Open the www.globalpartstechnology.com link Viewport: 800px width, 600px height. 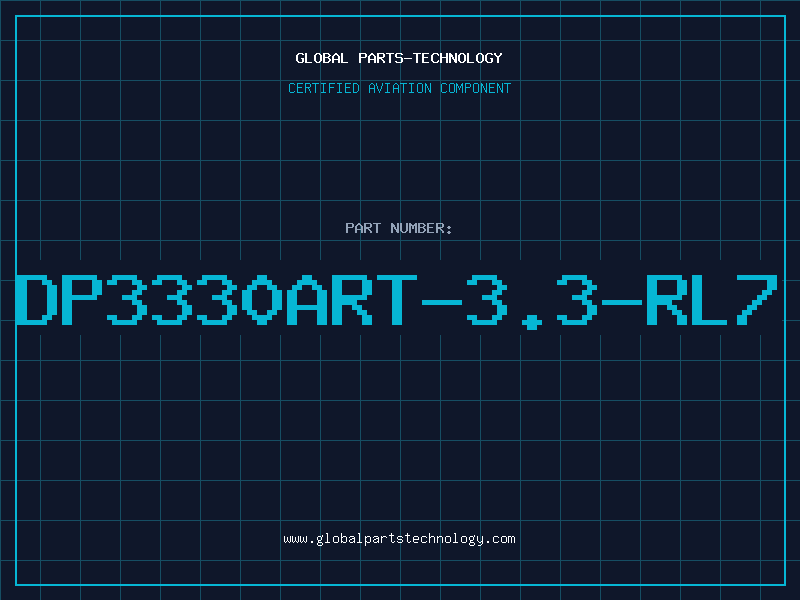point(399,539)
